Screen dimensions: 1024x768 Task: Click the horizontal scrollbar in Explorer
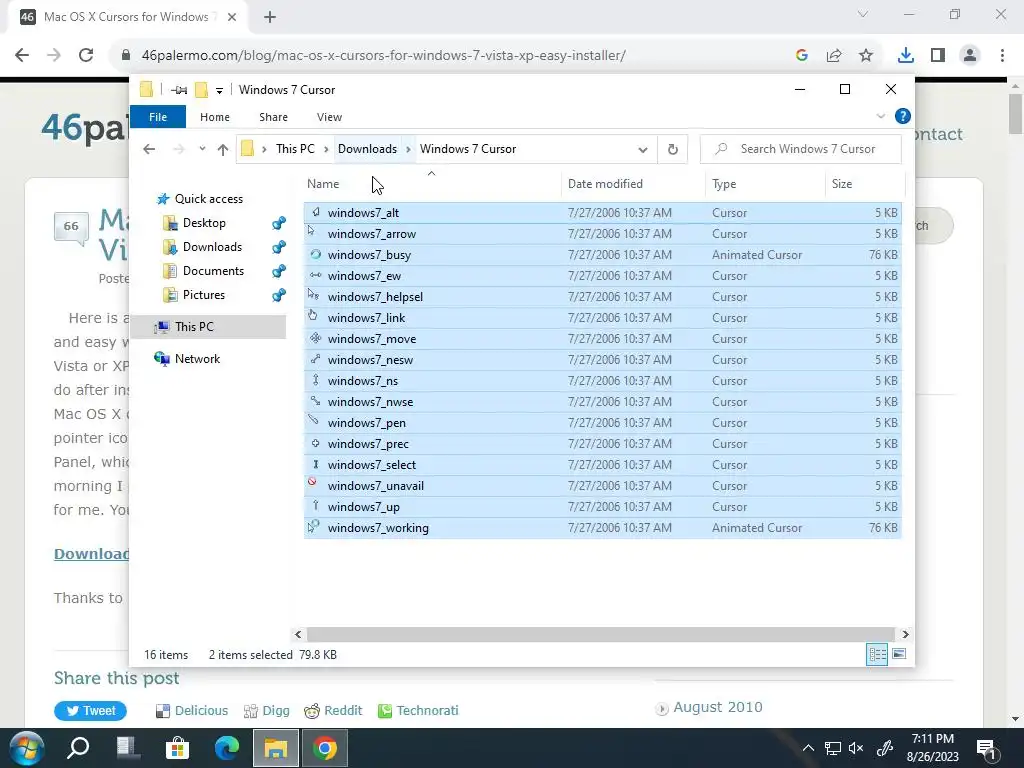coord(600,634)
